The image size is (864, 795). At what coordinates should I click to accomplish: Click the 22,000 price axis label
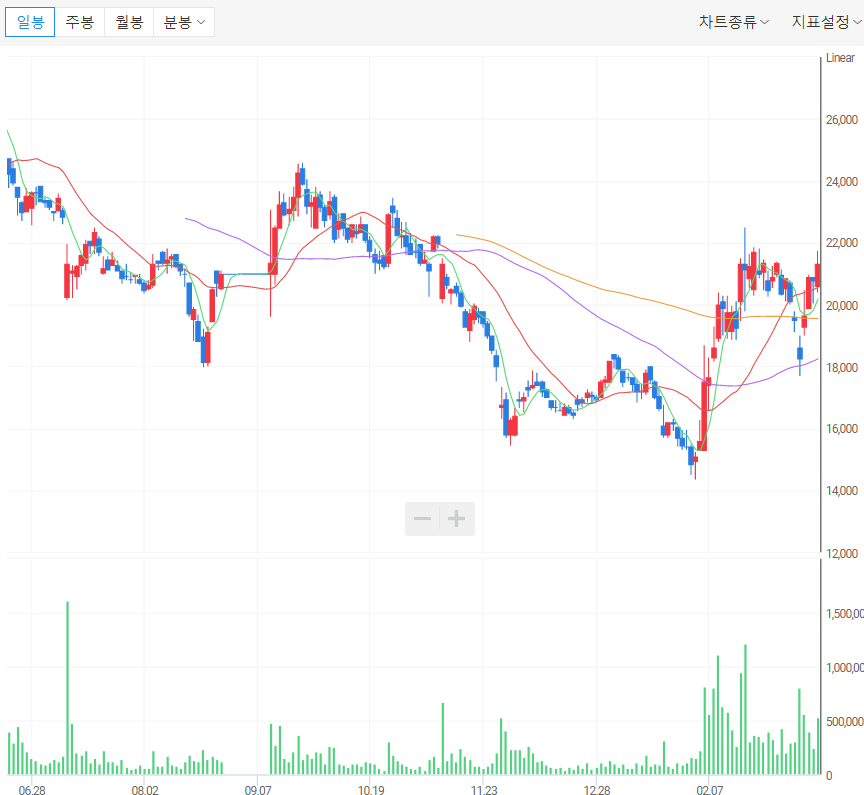coord(841,243)
